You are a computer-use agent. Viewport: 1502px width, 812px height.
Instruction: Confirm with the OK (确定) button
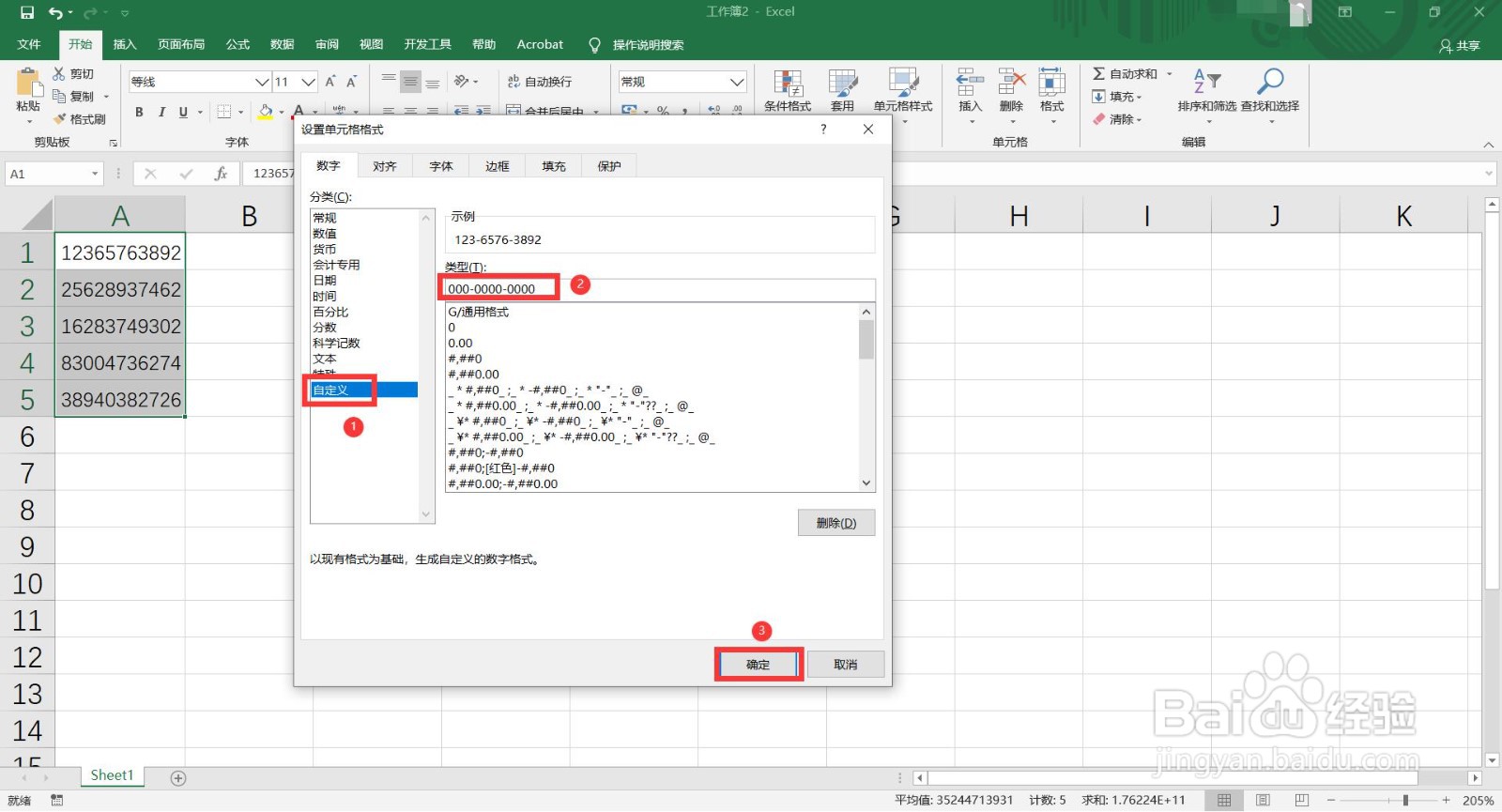click(759, 665)
